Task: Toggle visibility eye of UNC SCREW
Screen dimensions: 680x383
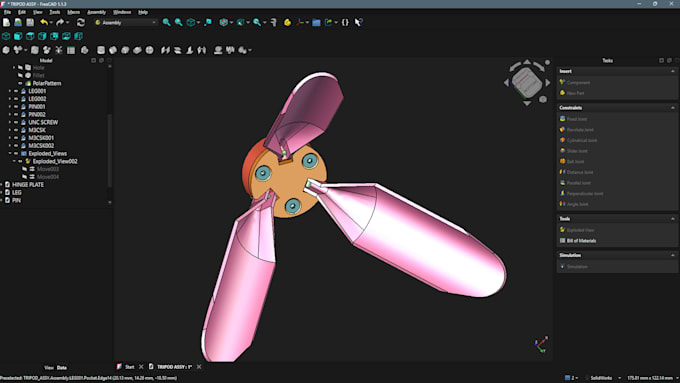Action: click(x=16, y=122)
